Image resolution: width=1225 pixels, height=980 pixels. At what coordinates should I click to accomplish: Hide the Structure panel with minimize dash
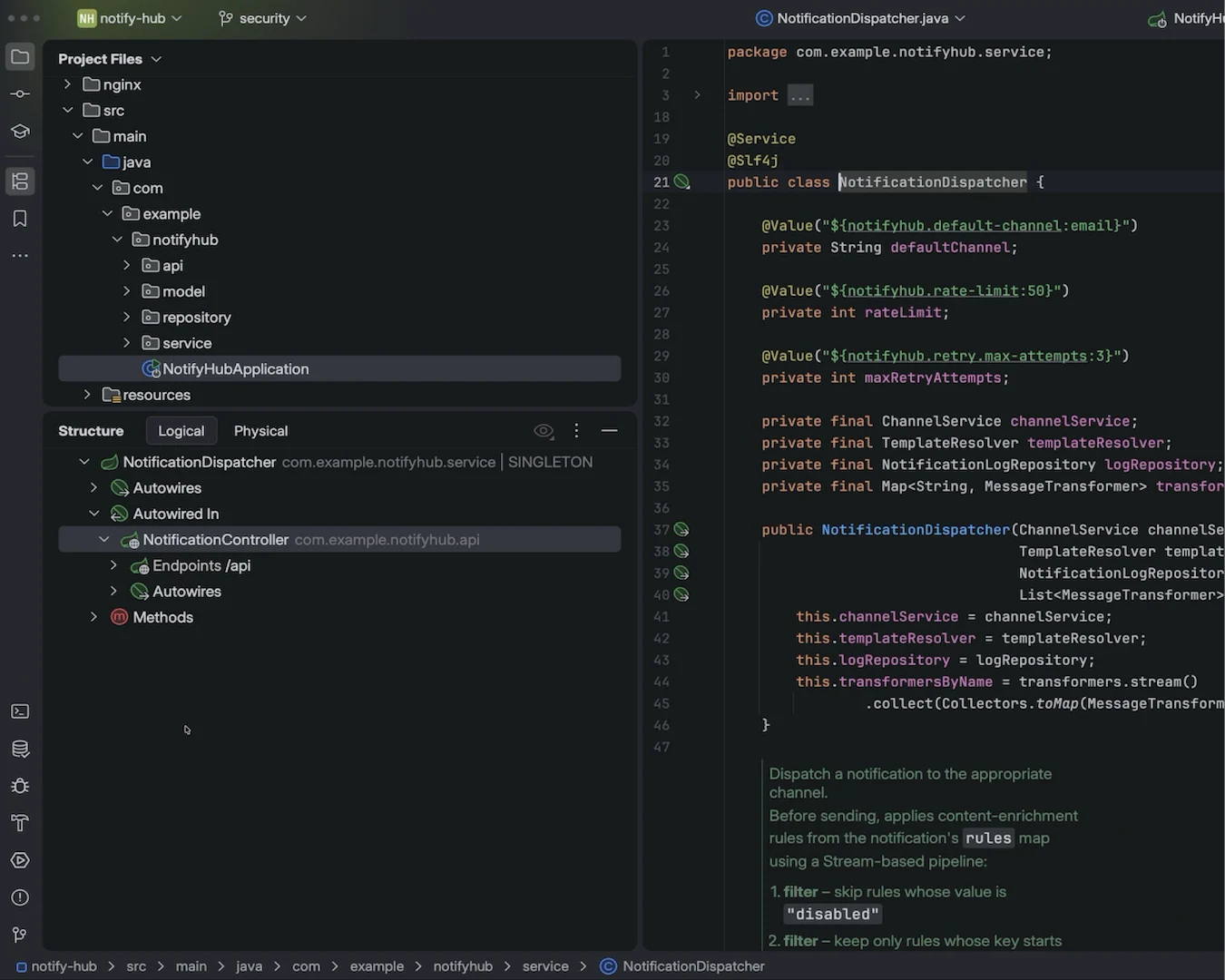pyautogui.click(x=610, y=431)
